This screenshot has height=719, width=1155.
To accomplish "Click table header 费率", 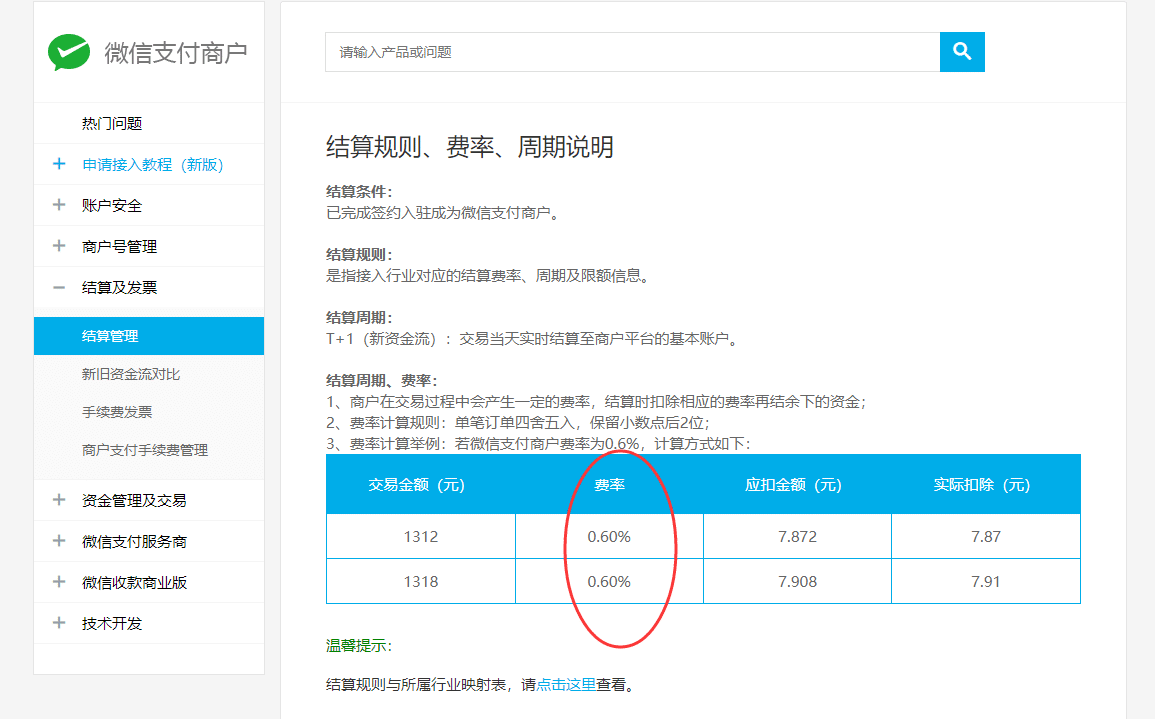I will point(609,485).
